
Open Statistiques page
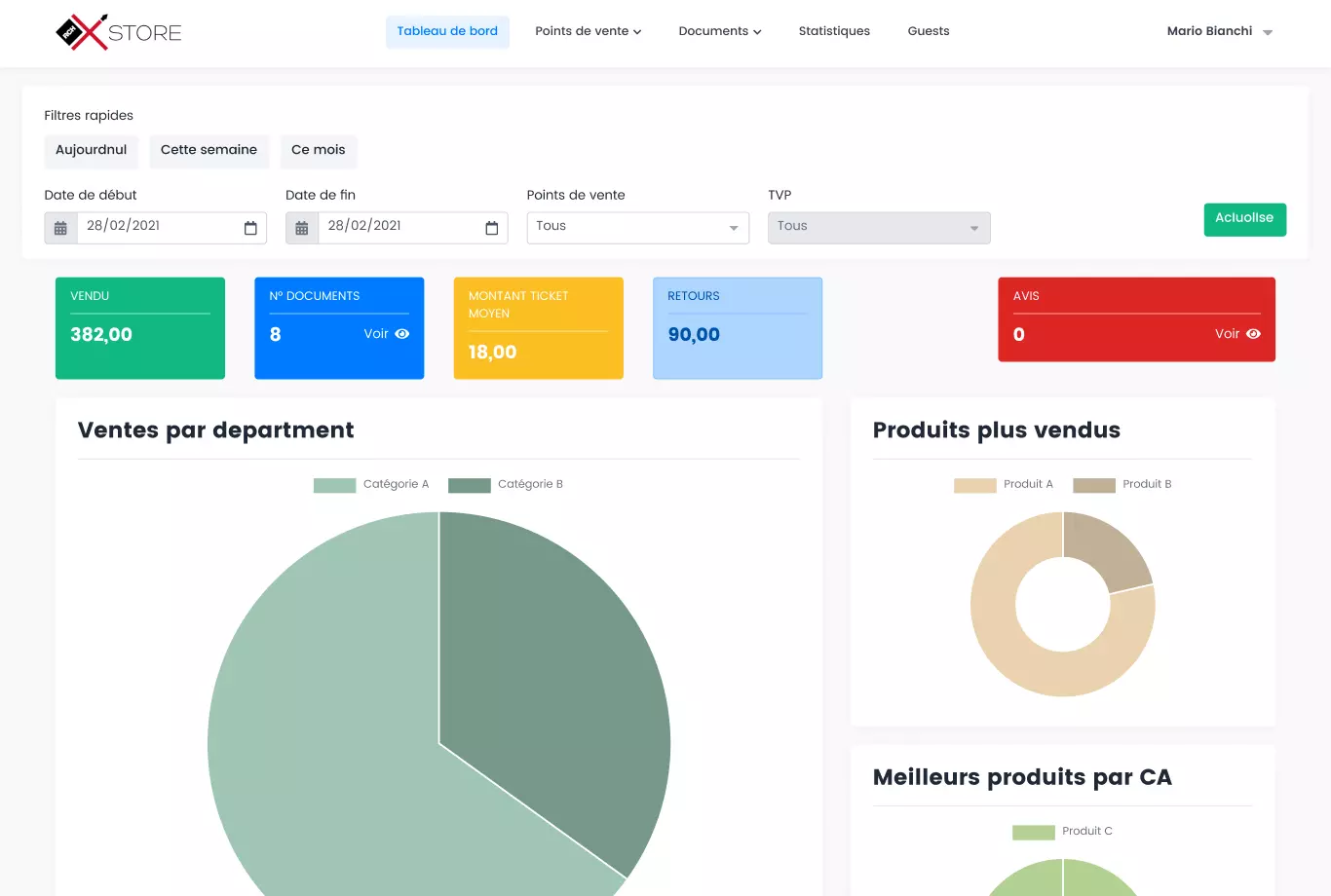pos(834,31)
